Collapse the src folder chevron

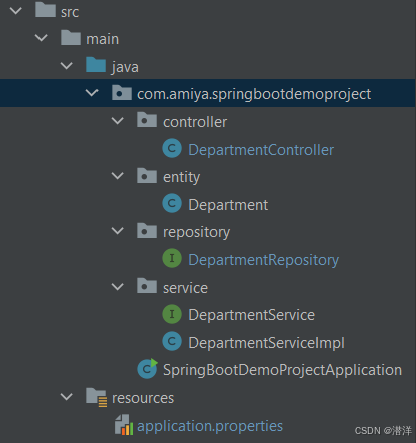[x=16, y=11]
